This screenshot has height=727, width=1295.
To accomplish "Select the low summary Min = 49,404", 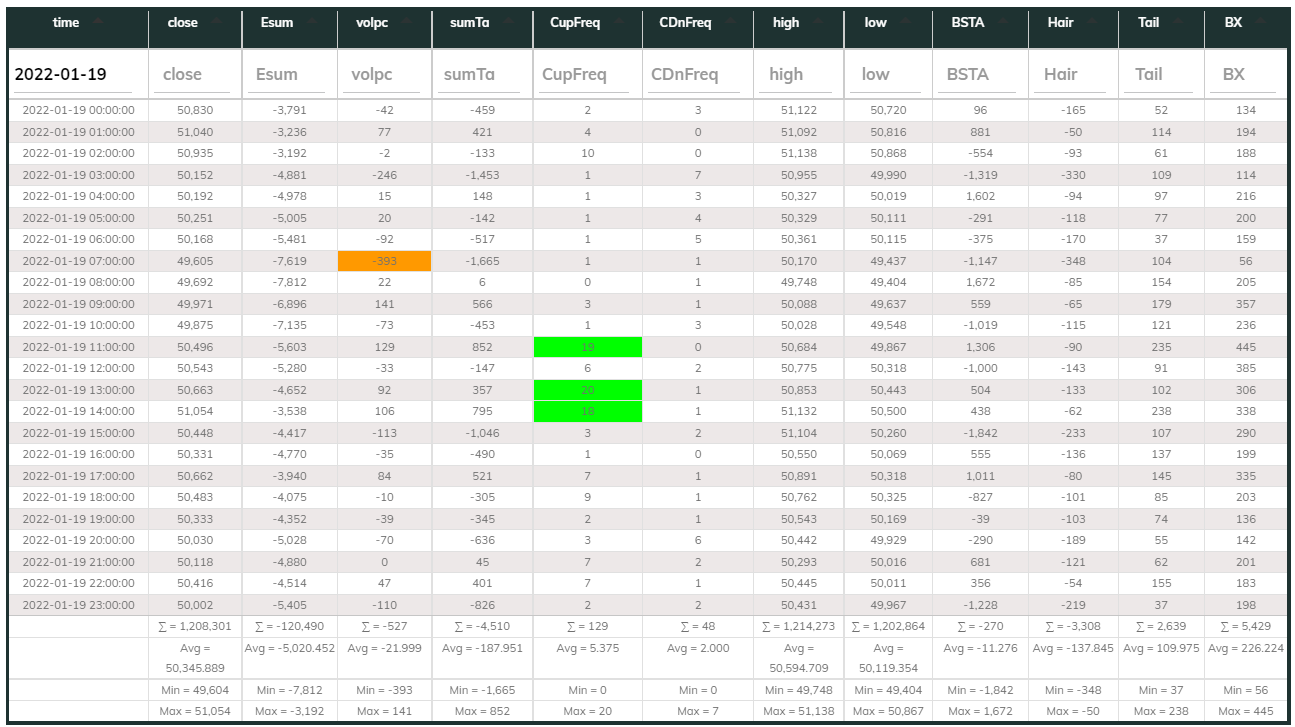I will (x=889, y=690).
